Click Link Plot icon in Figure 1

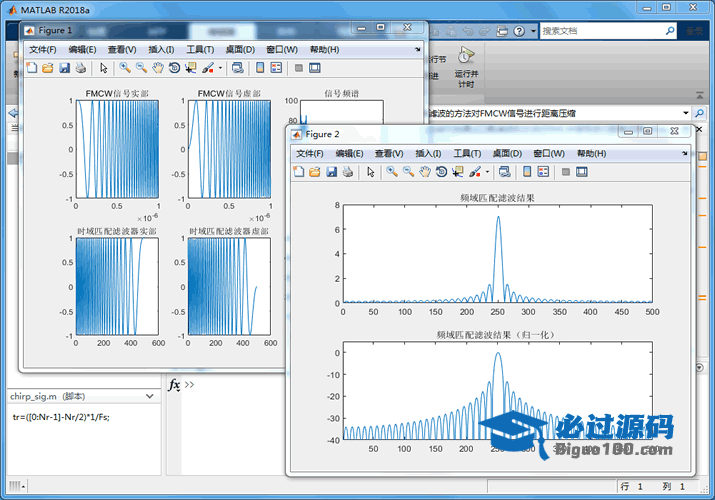click(x=237, y=68)
